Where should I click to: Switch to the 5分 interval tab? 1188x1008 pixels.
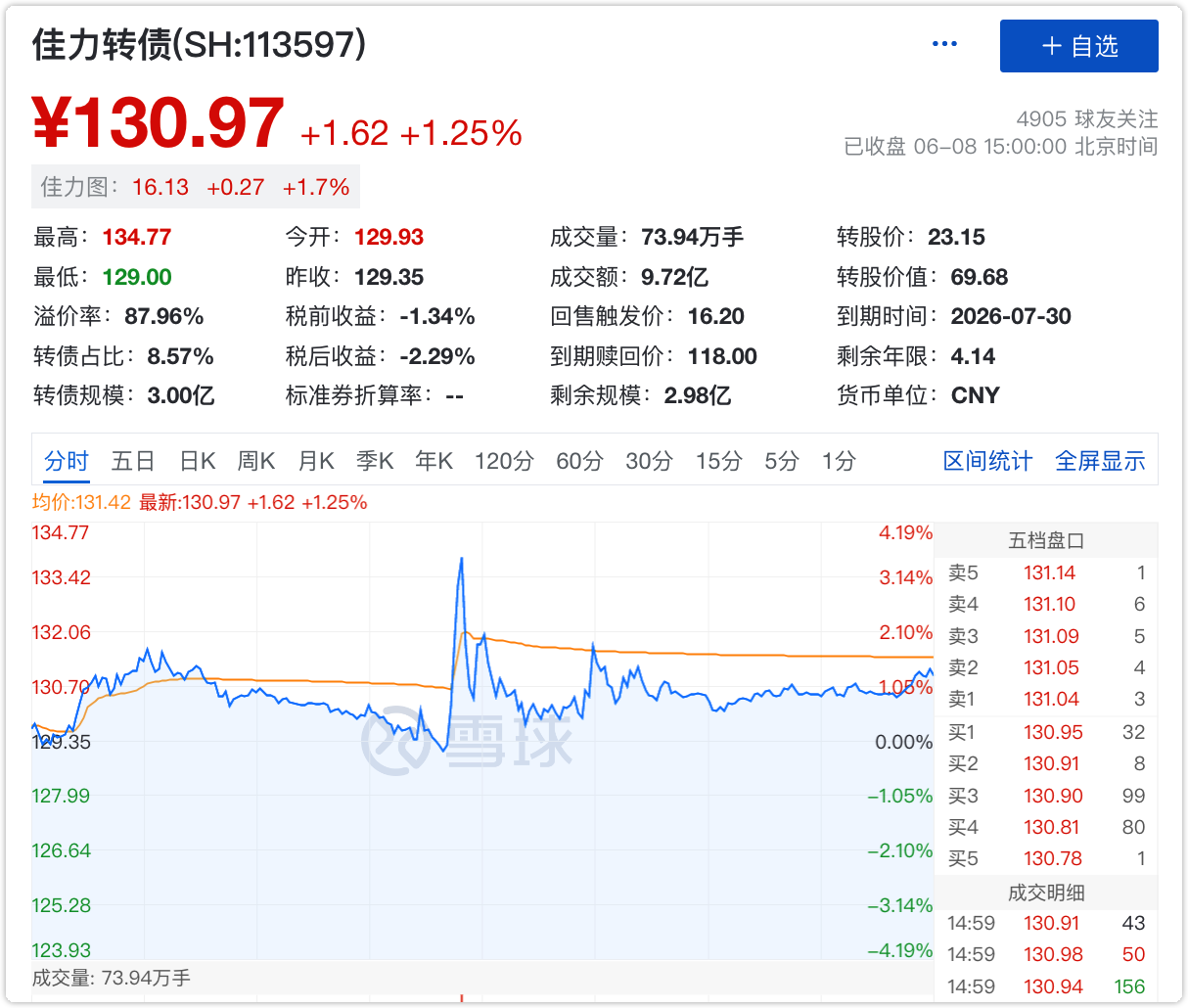pos(782,461)
